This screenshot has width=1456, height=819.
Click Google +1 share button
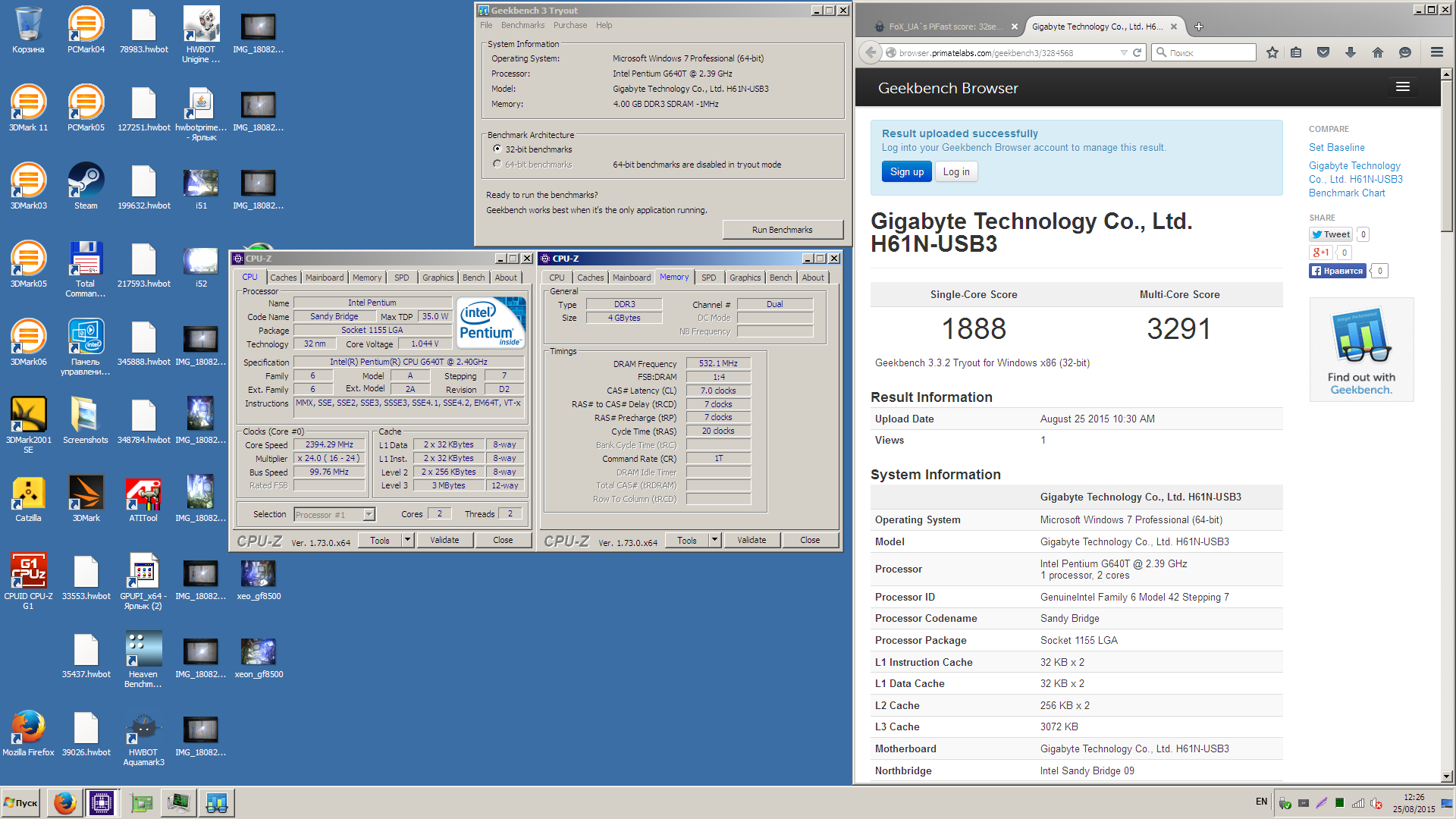[1321, 253]
